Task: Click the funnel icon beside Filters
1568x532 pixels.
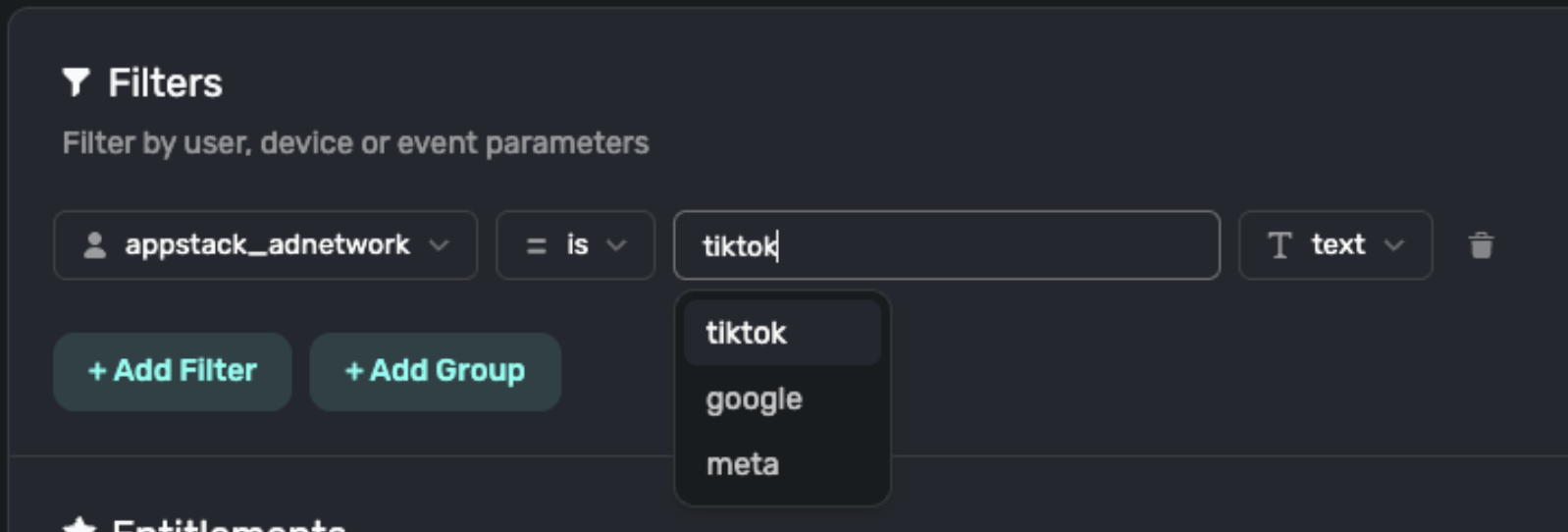Action: click(77, 82)
